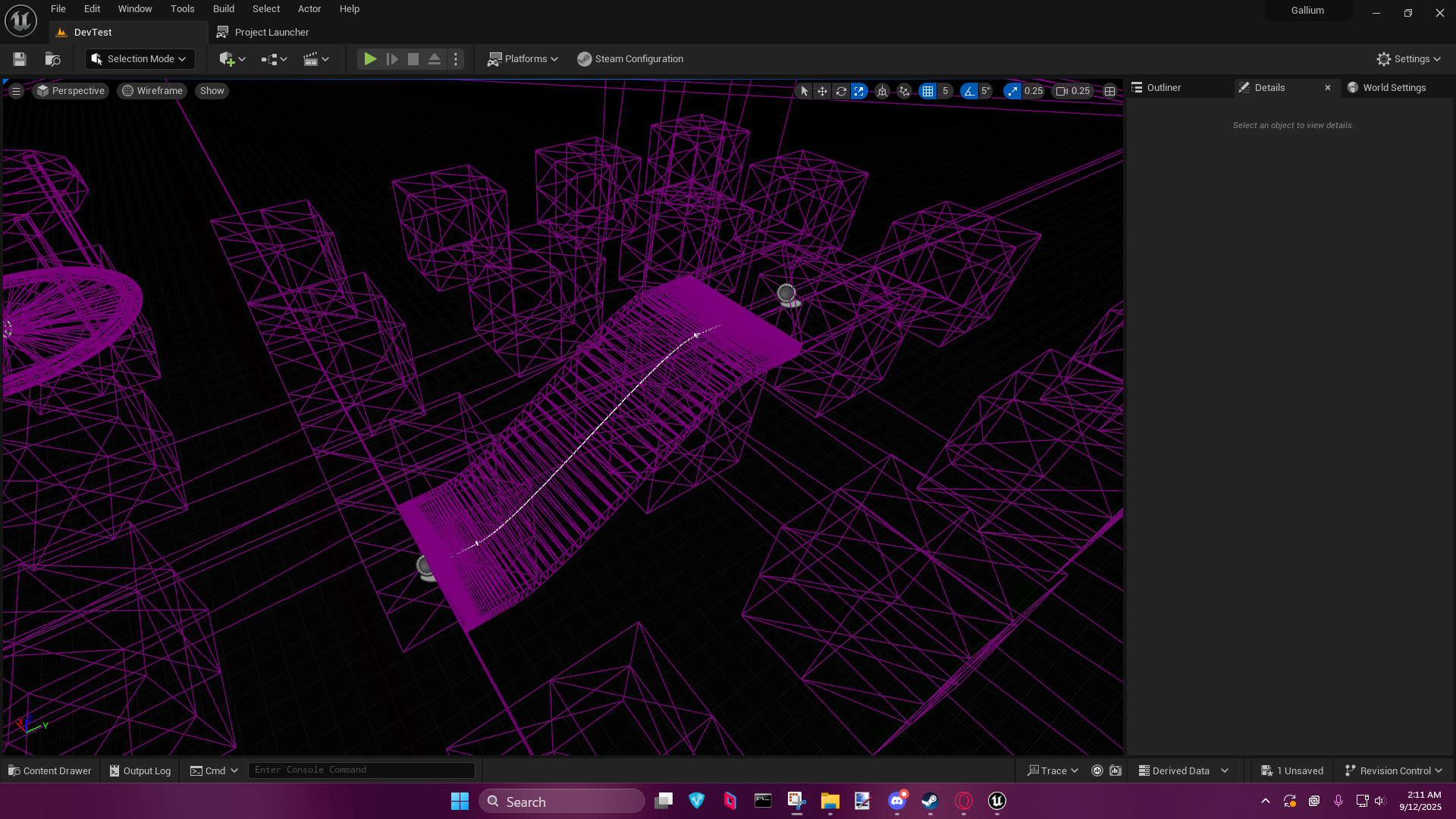Click the green Play button
The height and width of the screenshot is (819, 1456).
(370, 59)
